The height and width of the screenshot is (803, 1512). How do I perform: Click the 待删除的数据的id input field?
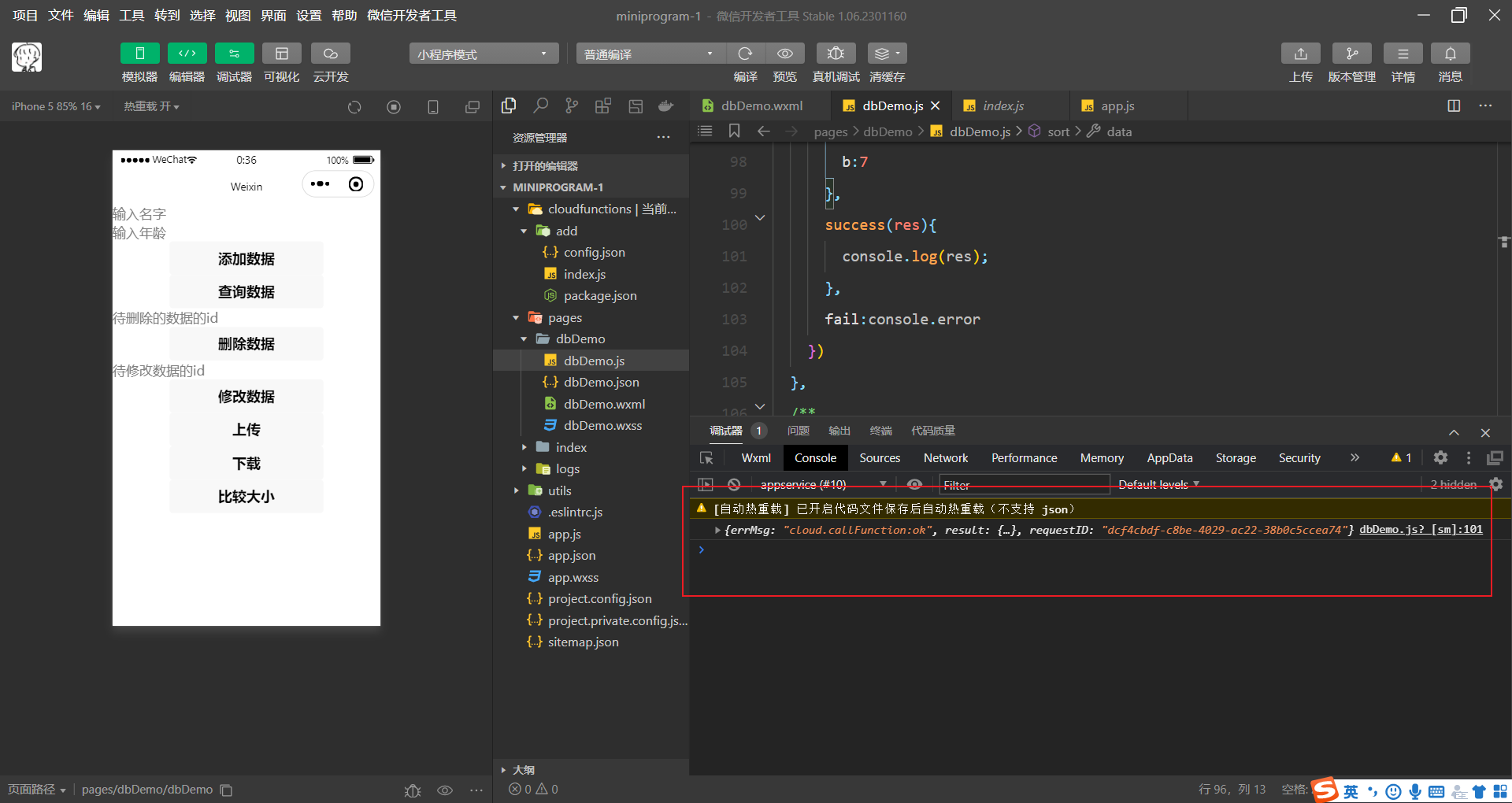[x=246, y=318]
